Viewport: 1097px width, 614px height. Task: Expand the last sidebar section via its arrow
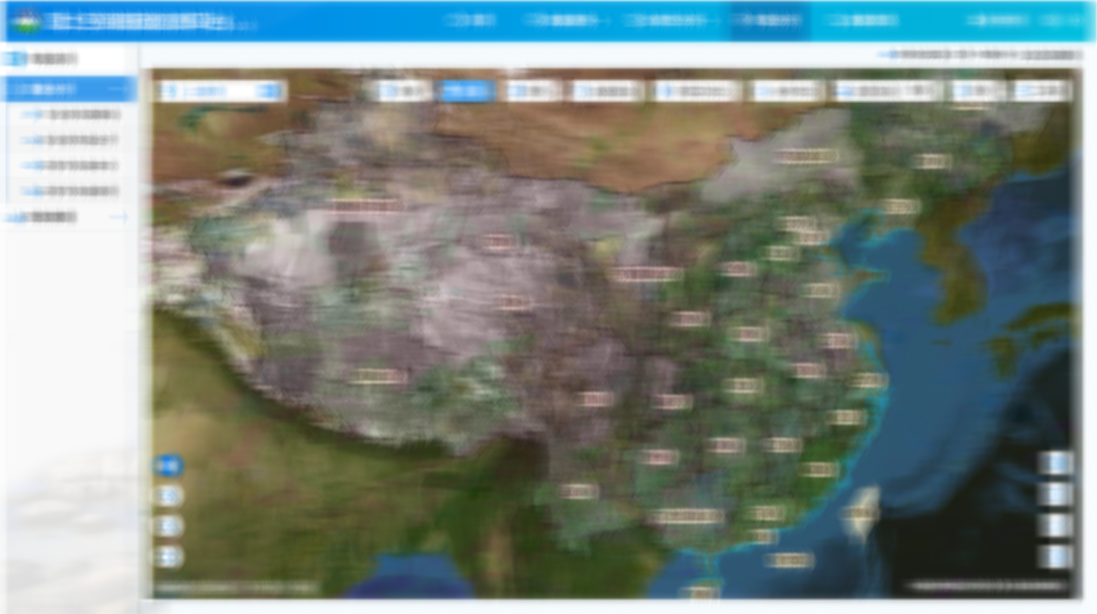tap(120, 217)
